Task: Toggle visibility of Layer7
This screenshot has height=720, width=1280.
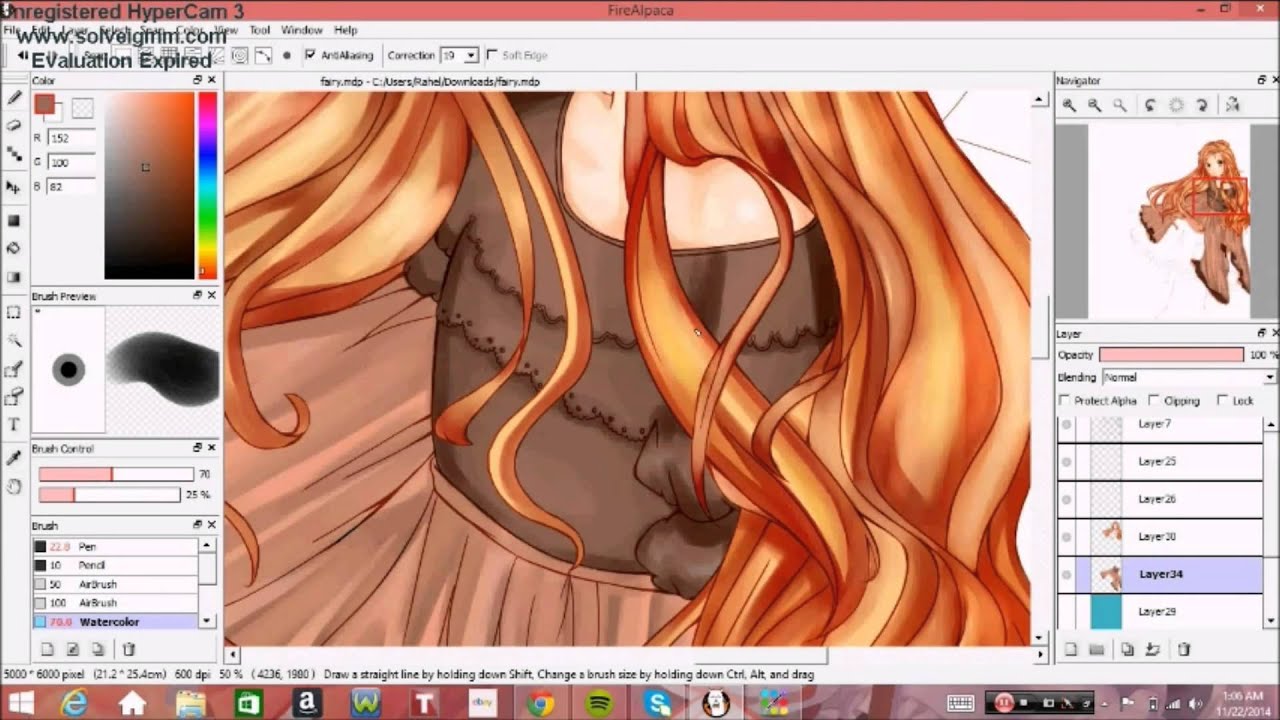Action: coord(1066,424)
